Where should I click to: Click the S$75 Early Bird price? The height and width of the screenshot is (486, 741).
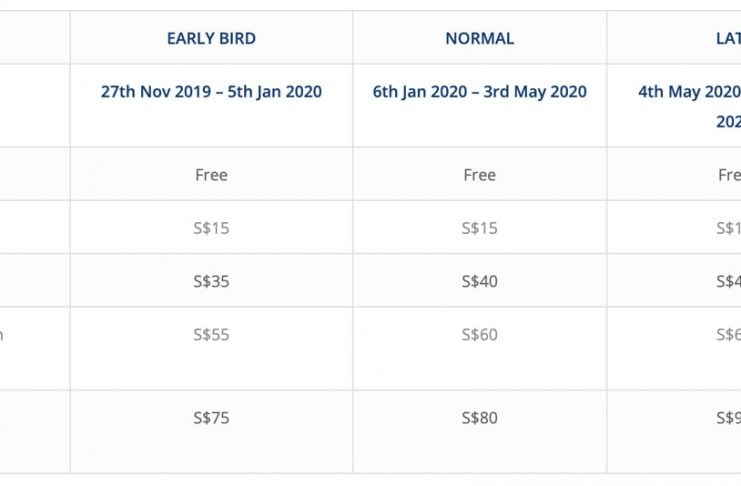point(211,418)
